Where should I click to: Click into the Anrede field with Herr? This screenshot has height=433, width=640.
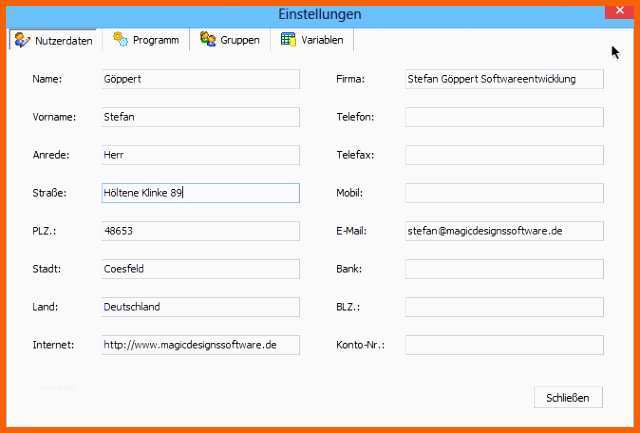[x=200, y=155]
